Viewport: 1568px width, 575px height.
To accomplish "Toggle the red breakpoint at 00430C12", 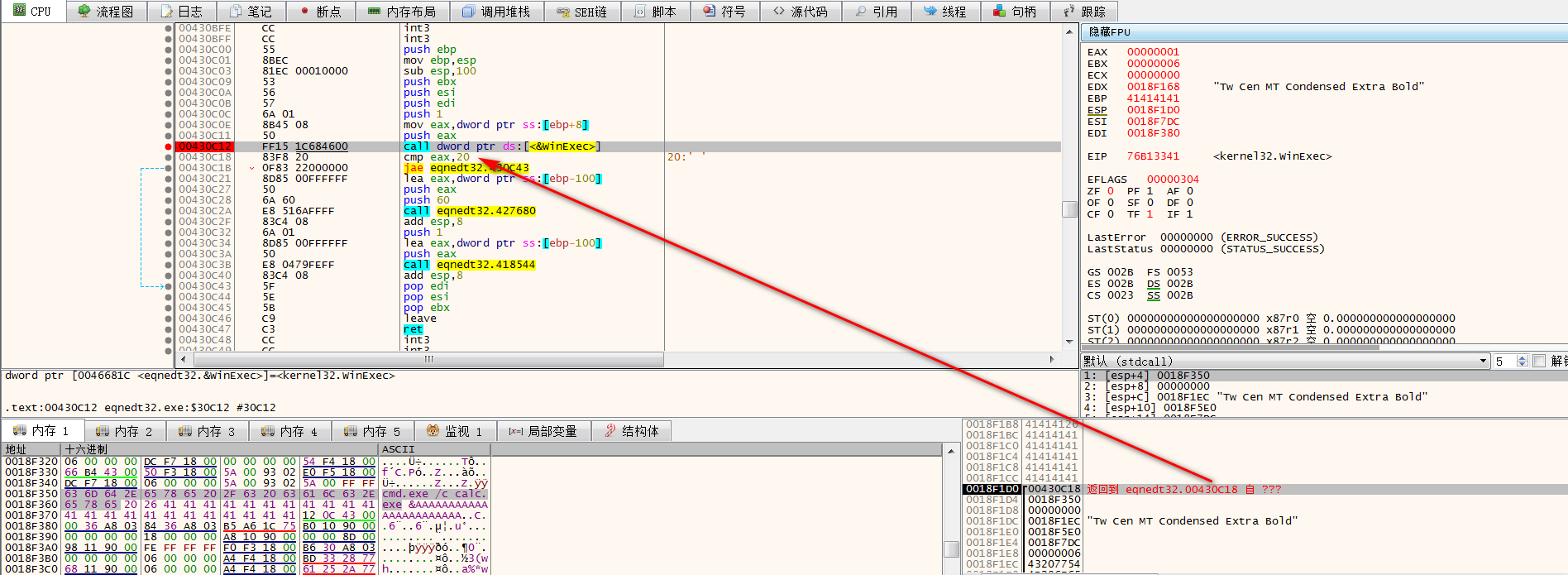I will point(168,146).
